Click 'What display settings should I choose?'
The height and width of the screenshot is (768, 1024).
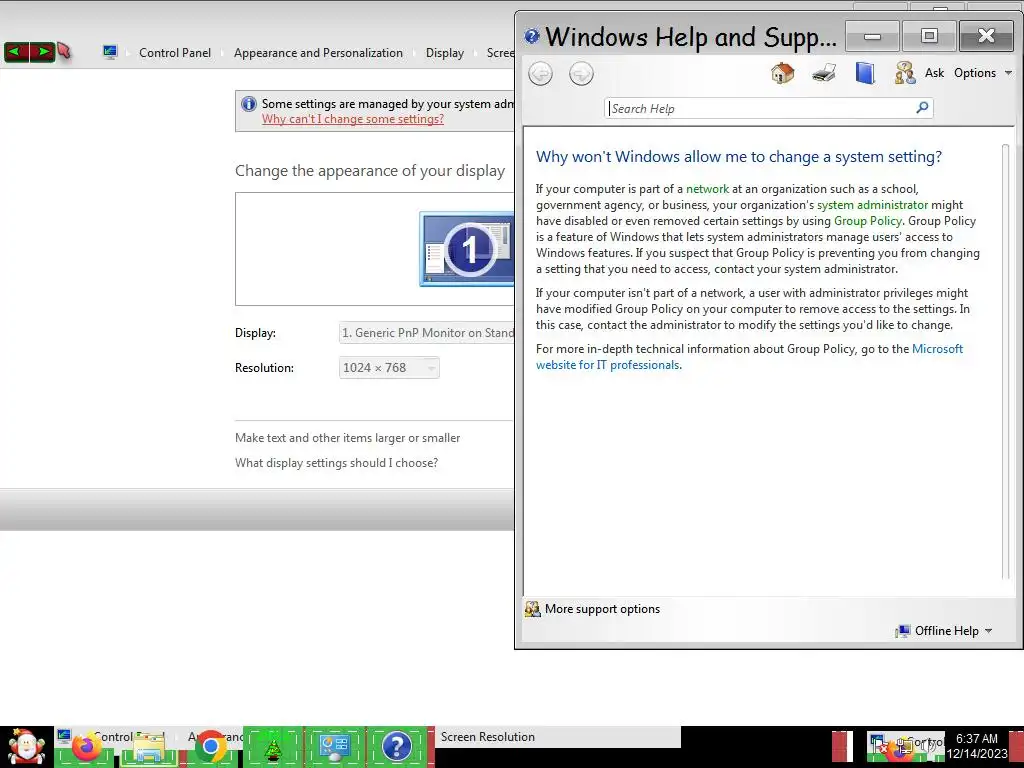coord(336,463)
